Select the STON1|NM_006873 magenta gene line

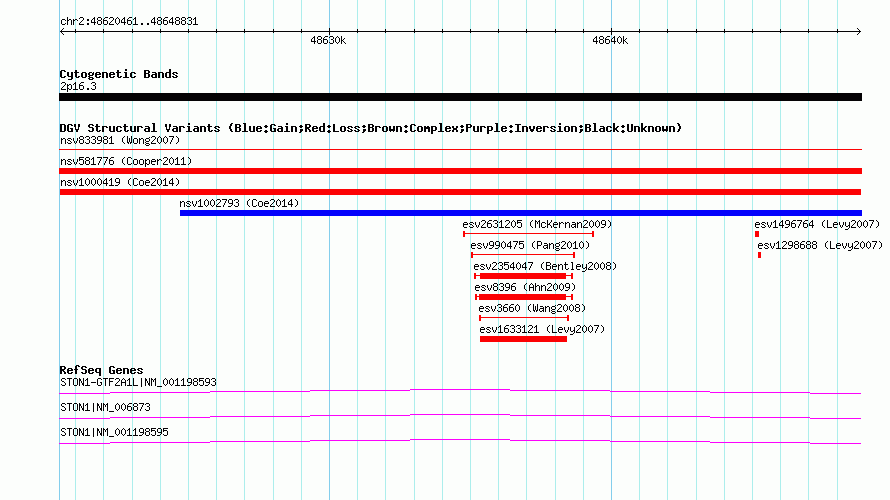click(x=460, y=417)
